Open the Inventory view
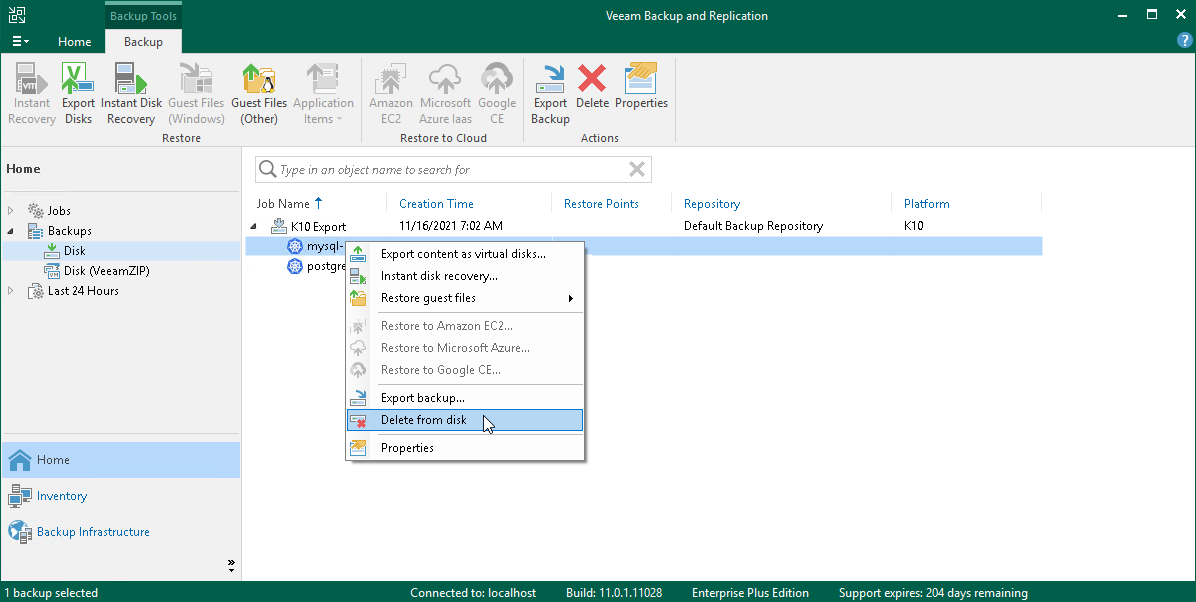Viewport: 1196px width, 602px height. click(x=121, y=496)
